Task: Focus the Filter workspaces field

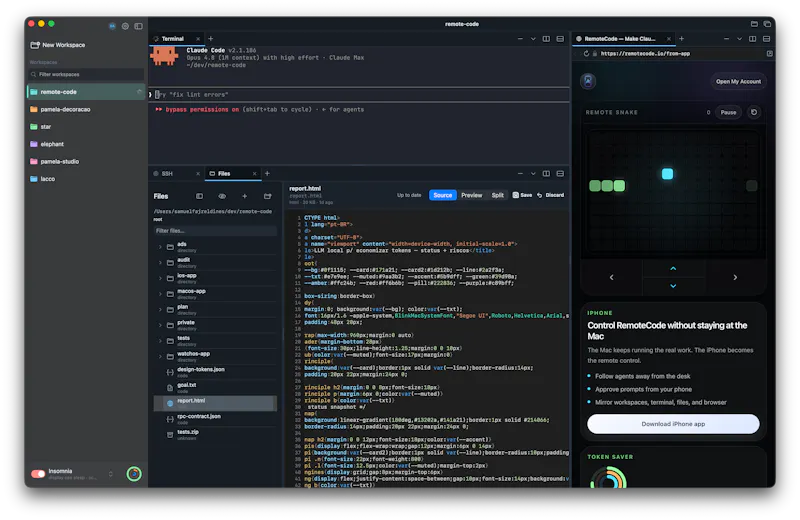Action: point(86,75)
